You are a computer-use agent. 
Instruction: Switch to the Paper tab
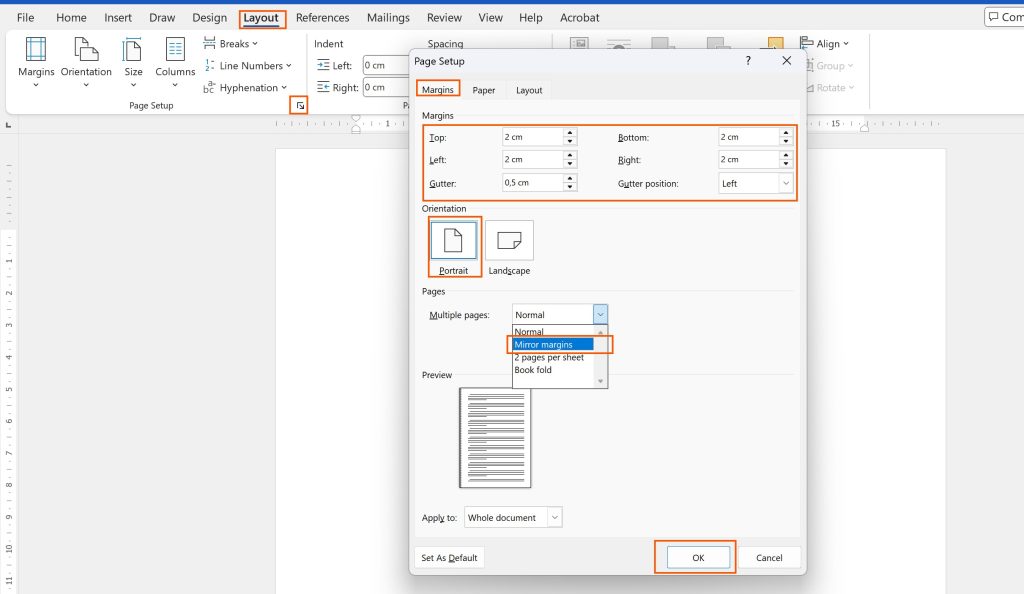click(x=484, y=89)
